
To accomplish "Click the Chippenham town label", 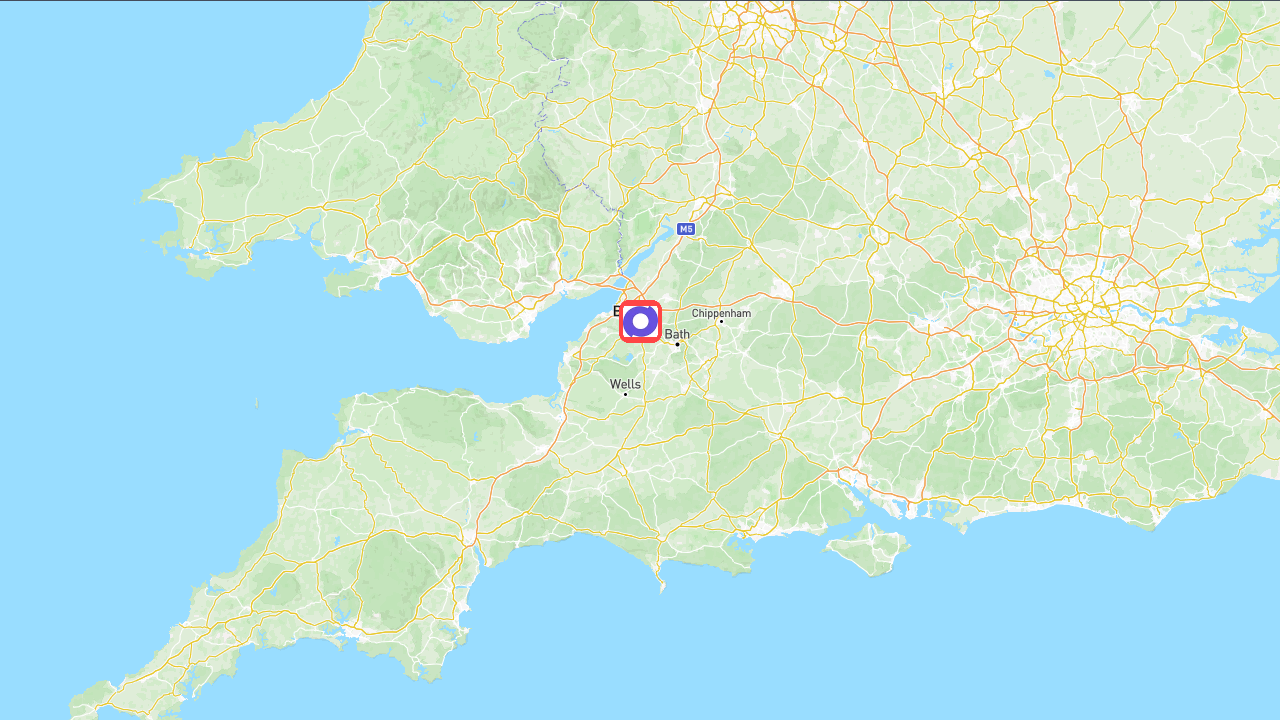I will 721,313.
